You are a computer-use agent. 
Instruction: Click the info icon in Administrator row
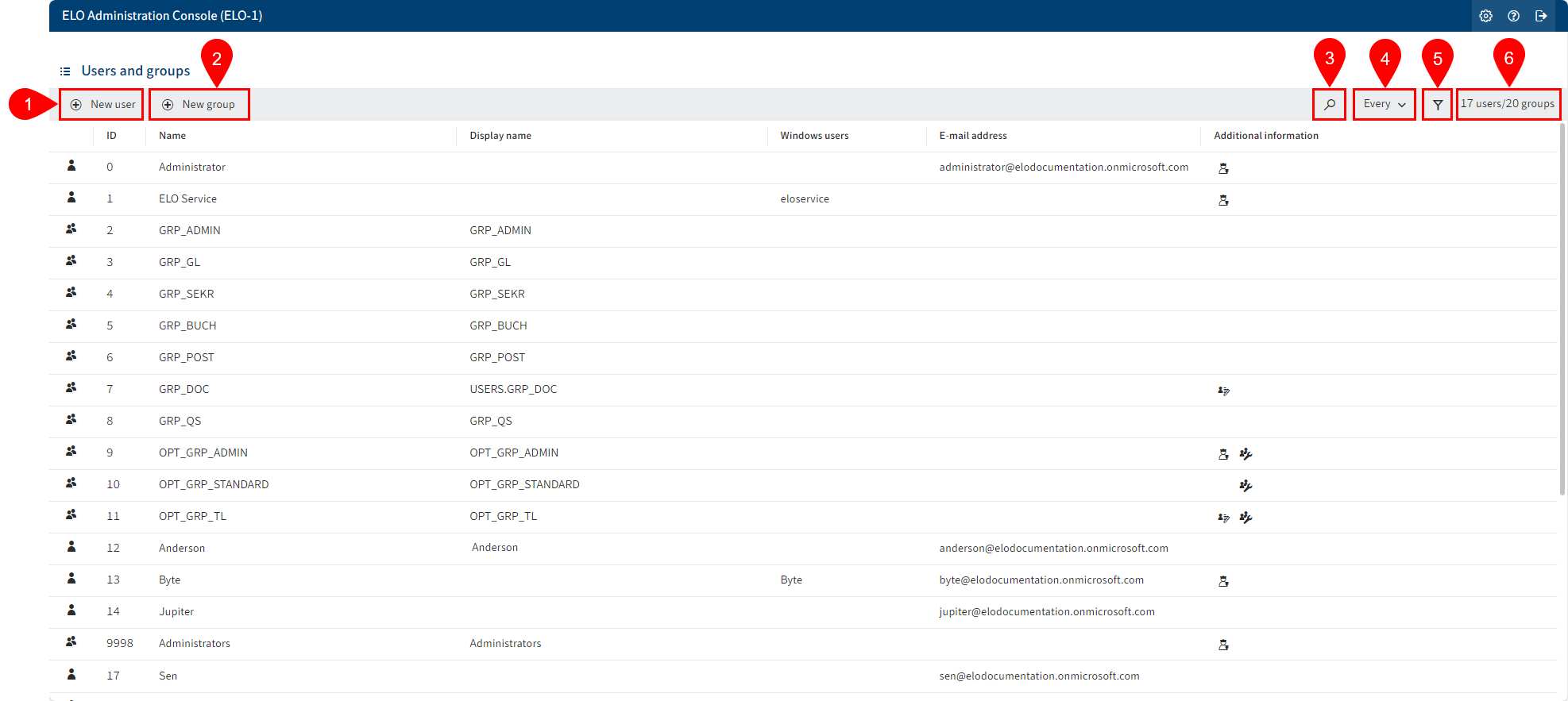point(1223,168)
